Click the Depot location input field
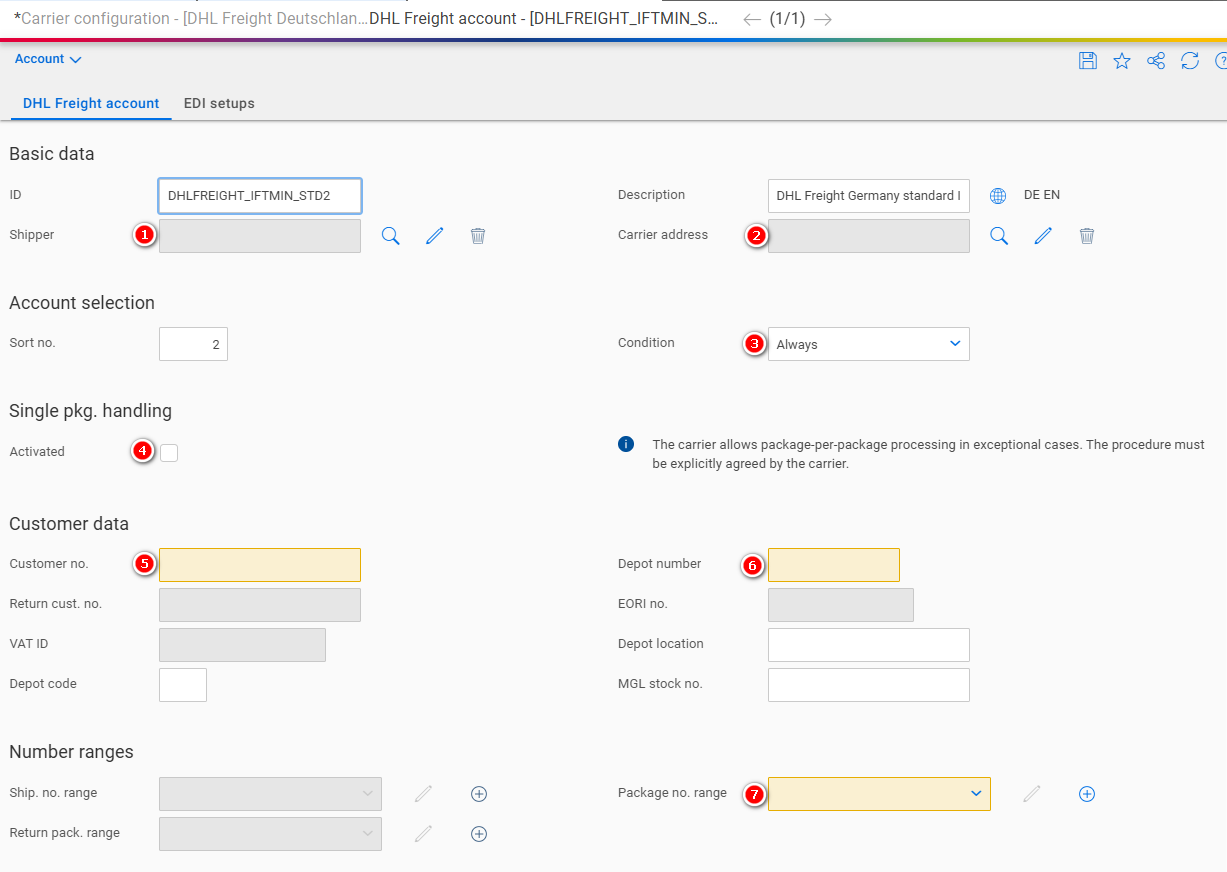This screenshot has height=872, width=1227. pos(869,645)
